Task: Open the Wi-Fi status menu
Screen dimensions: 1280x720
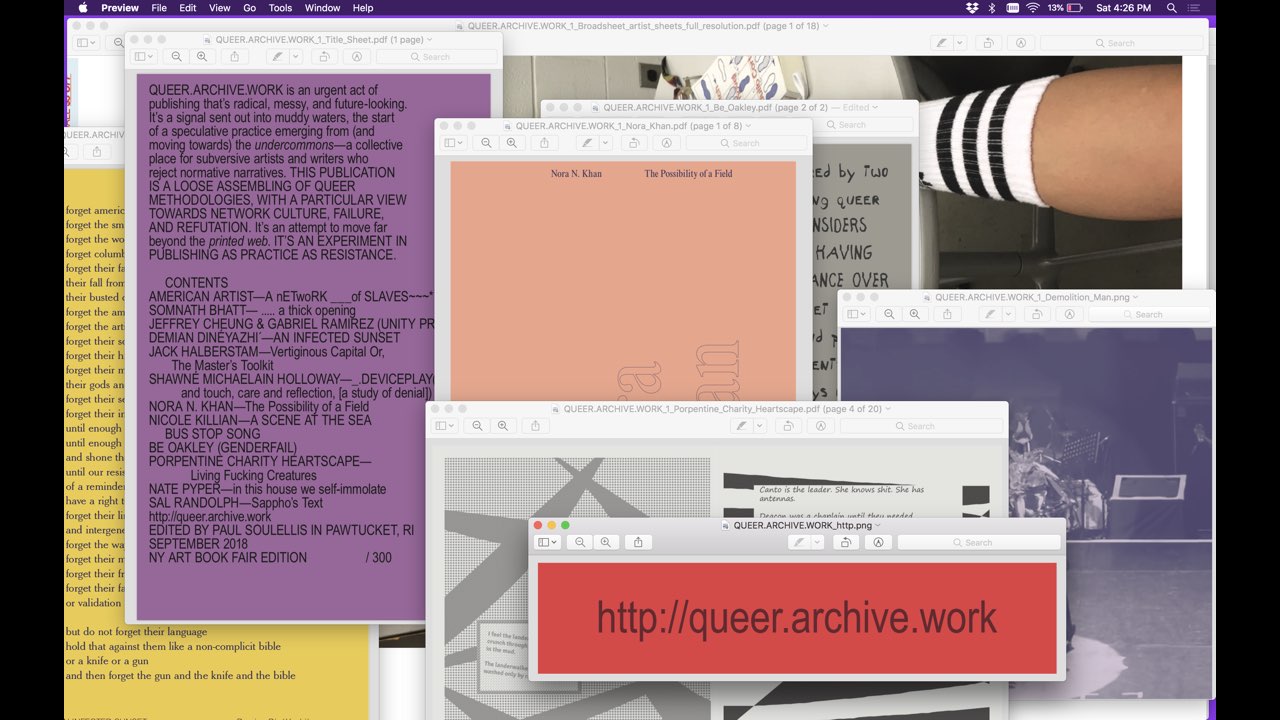Action: click(1032, 8)
